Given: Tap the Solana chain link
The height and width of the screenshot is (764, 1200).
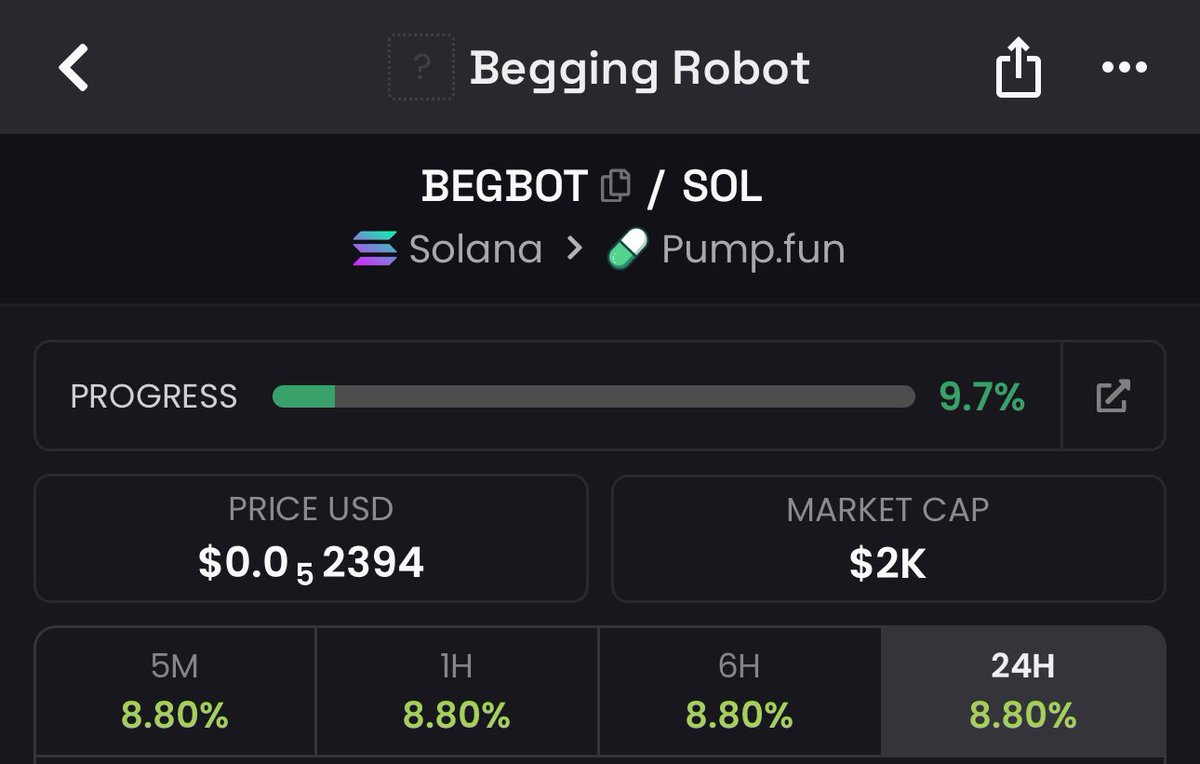Looking at the screenshot, I should click(x=448, y=248).
